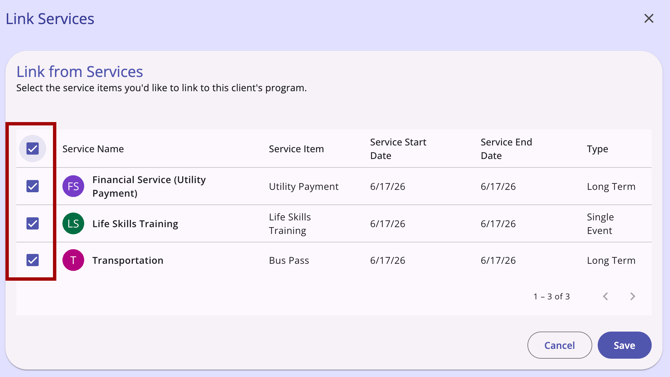Sort by Service Name column header

click(x=93, y=149)
